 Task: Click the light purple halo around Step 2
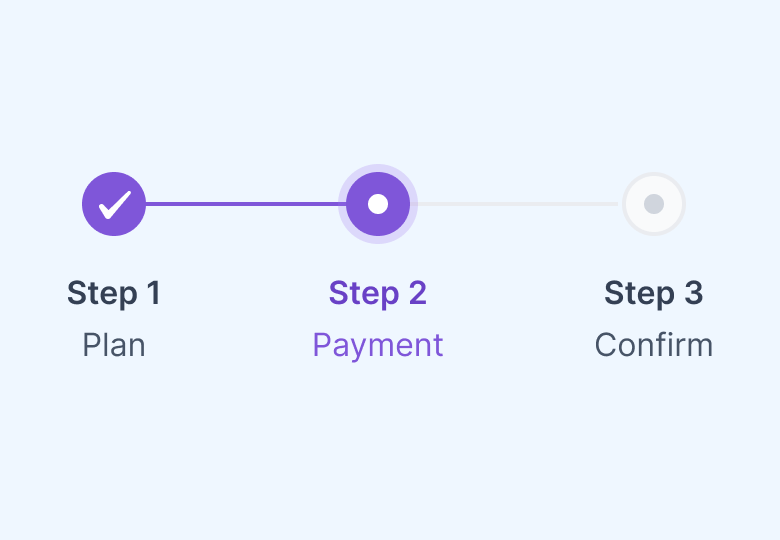point(378,168)
